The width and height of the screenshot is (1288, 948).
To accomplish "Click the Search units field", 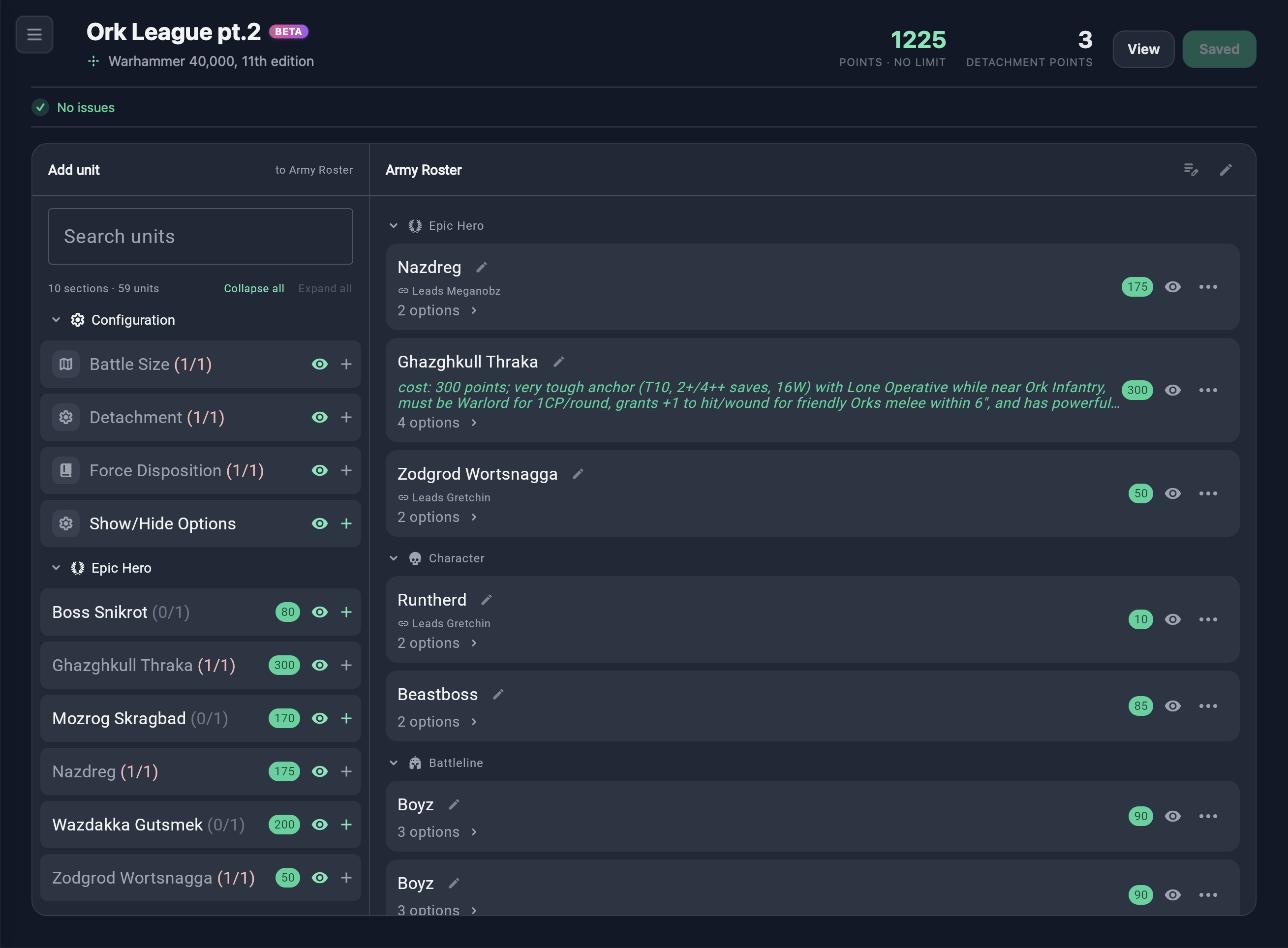I will [200, 237].
